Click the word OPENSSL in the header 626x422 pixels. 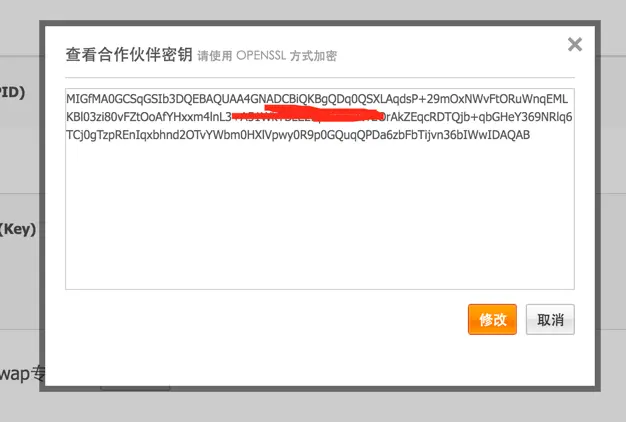(x=261, y=55)
